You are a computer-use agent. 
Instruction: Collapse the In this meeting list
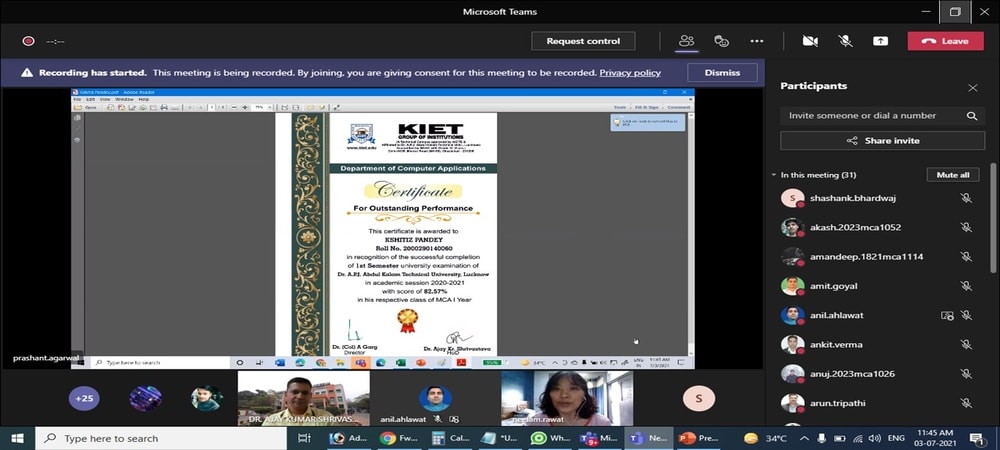click(774, 175)
